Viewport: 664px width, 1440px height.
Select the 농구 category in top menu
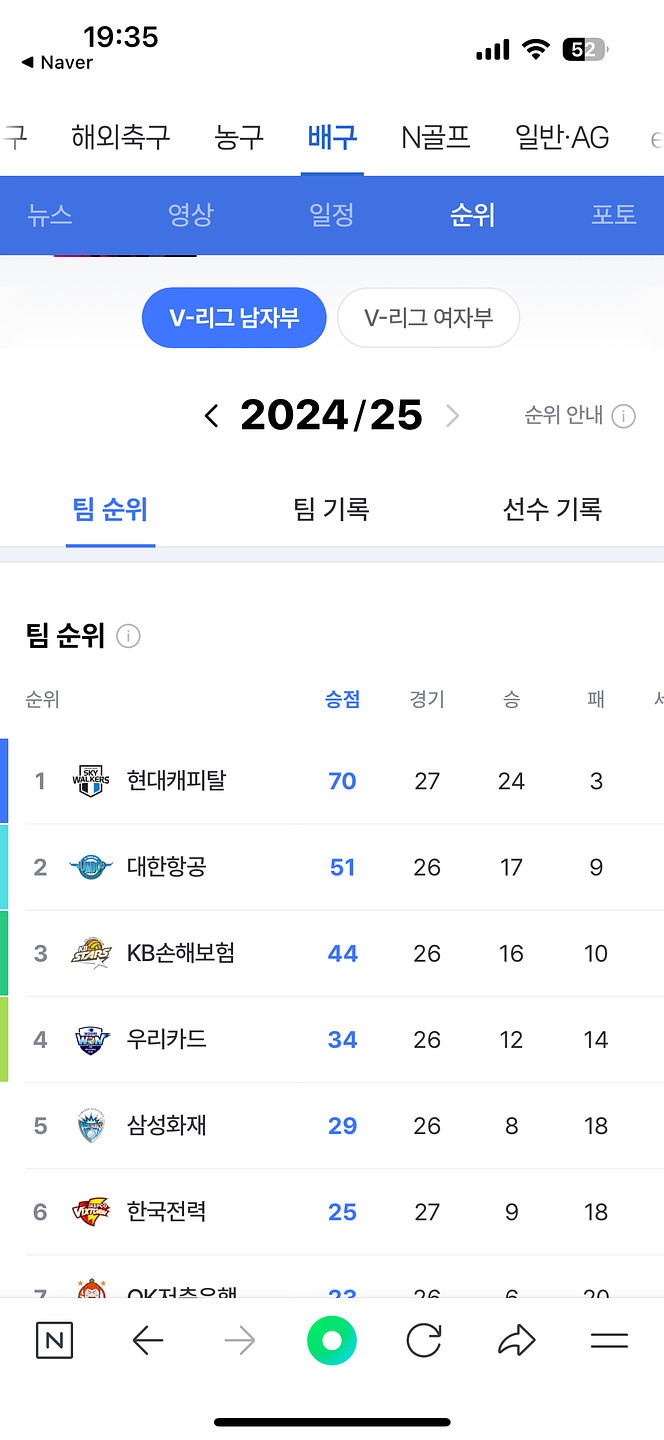(239, 137)
